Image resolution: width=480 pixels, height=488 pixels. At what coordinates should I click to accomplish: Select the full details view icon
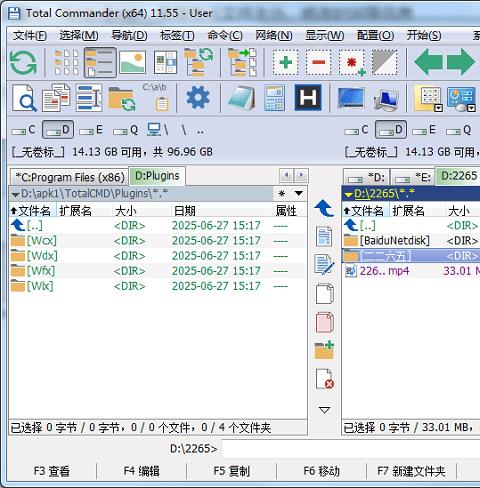[x=100, y=62]
